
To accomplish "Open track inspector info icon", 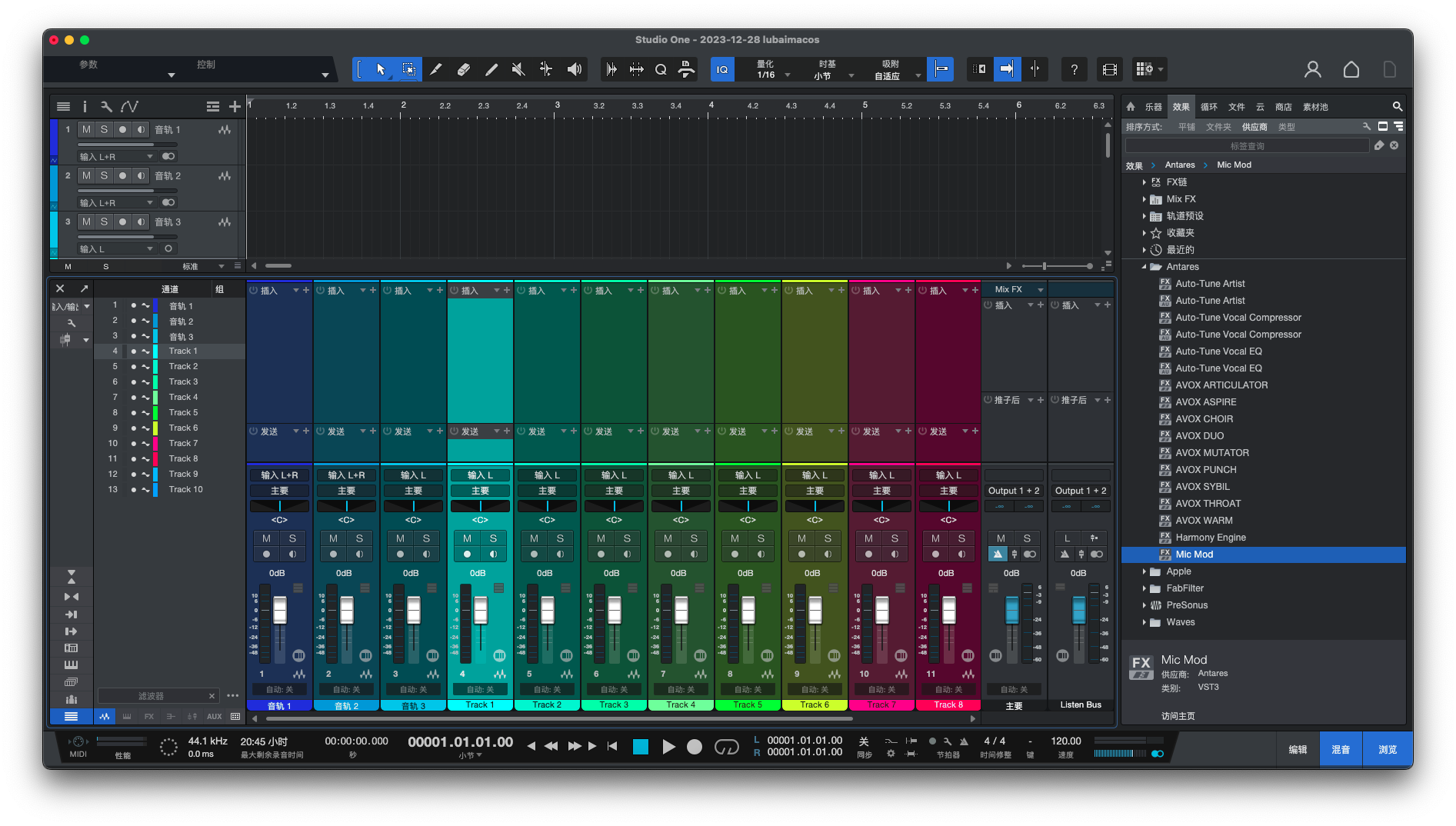I will click(85, 107).
